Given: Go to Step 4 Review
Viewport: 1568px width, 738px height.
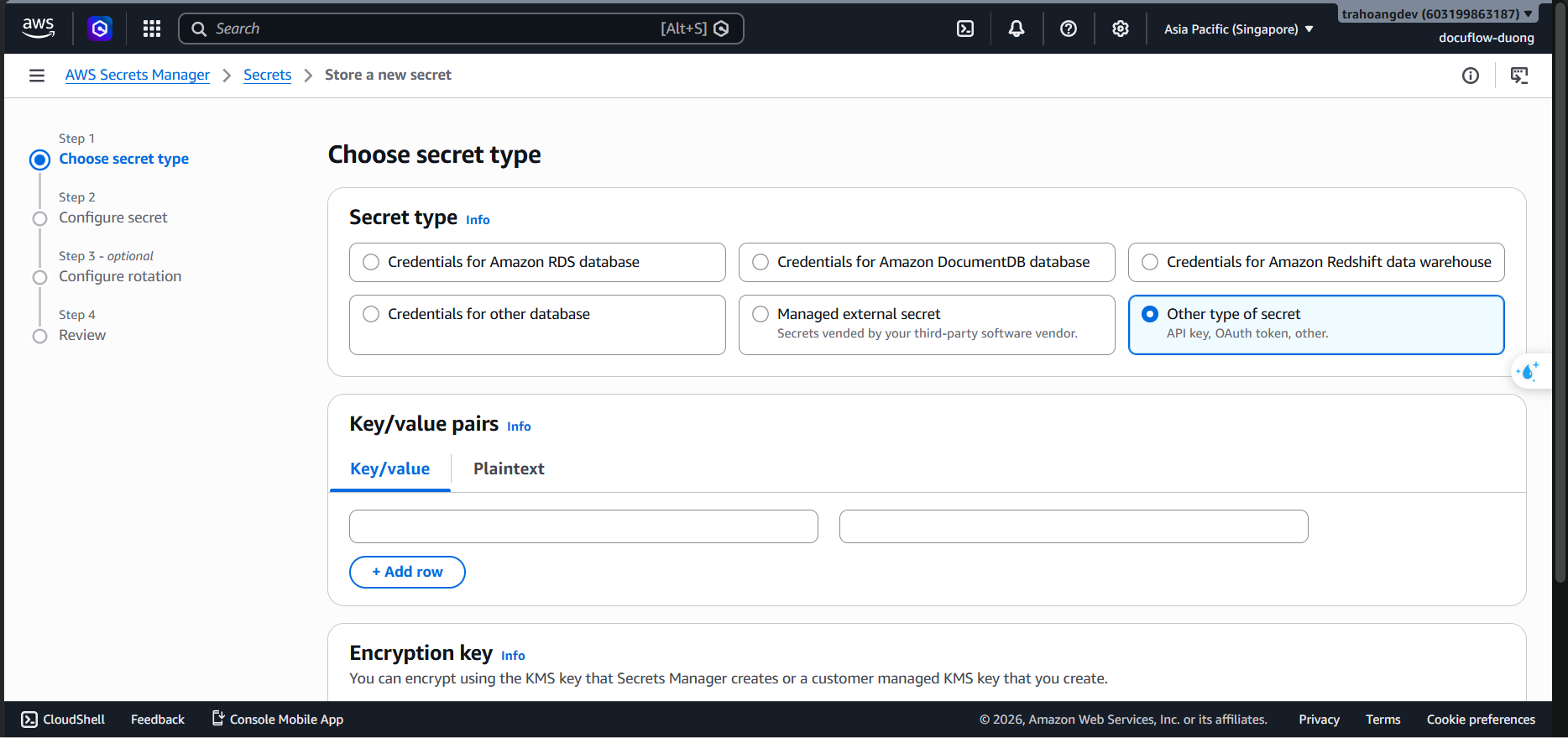Looking at the screenshot, I should 82,335.
